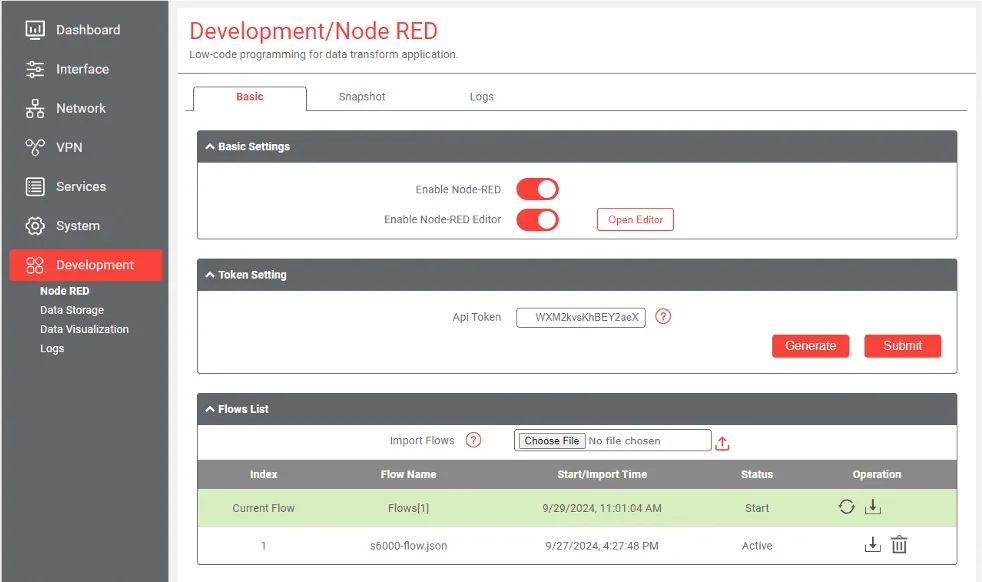Collapse the Flows List section

pos(210,409)
